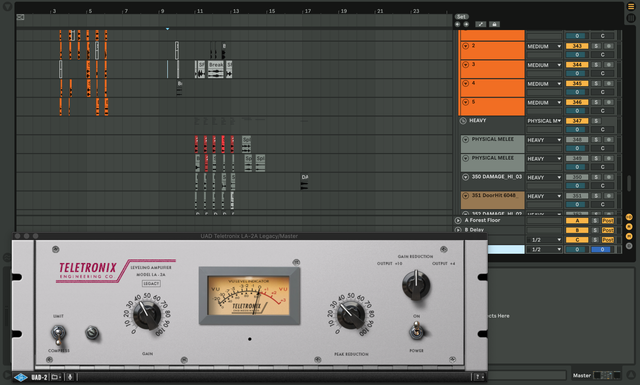The height and width of the screenshot is (385, 640).
Task: Select the Break clip in the arrangement
Action: tap(216, 69)
